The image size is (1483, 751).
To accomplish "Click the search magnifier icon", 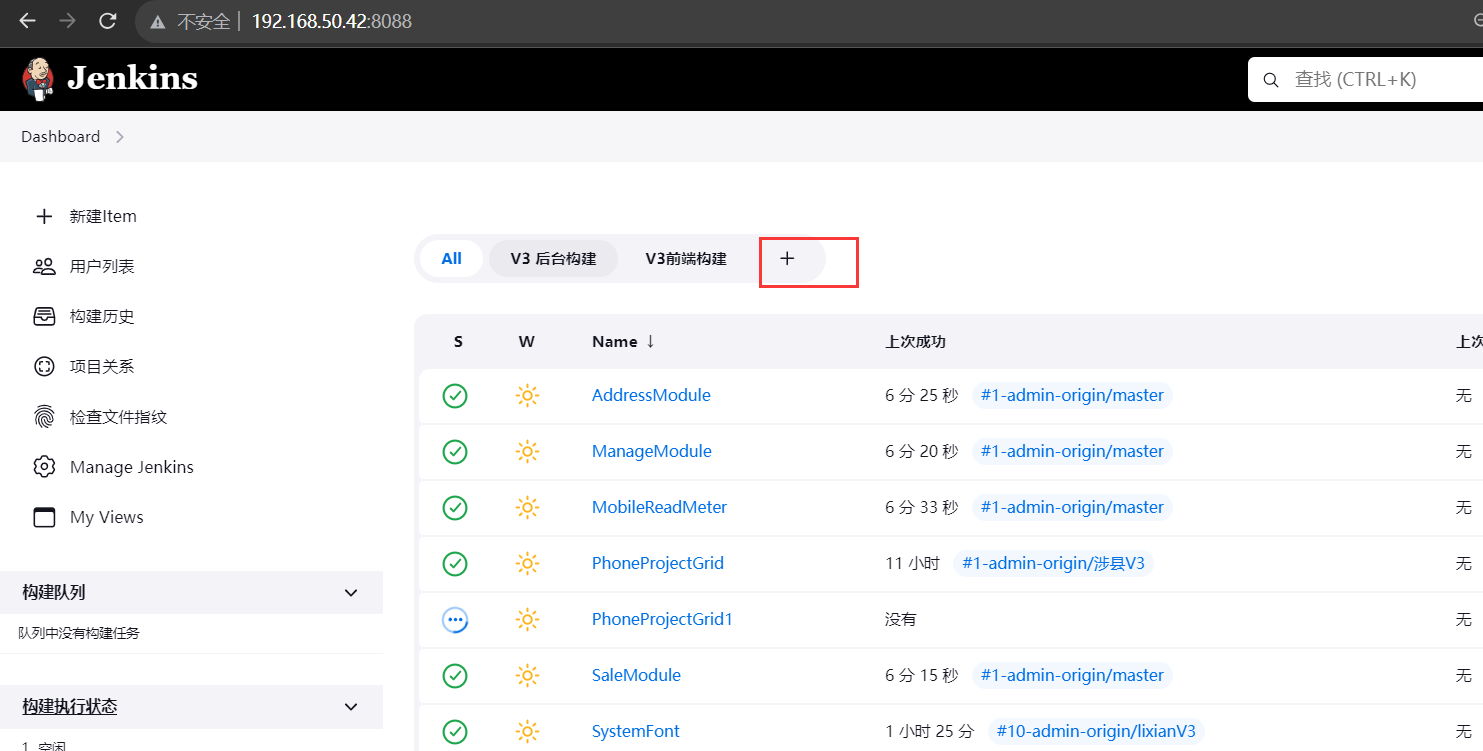I will [x=1271, y=80].
